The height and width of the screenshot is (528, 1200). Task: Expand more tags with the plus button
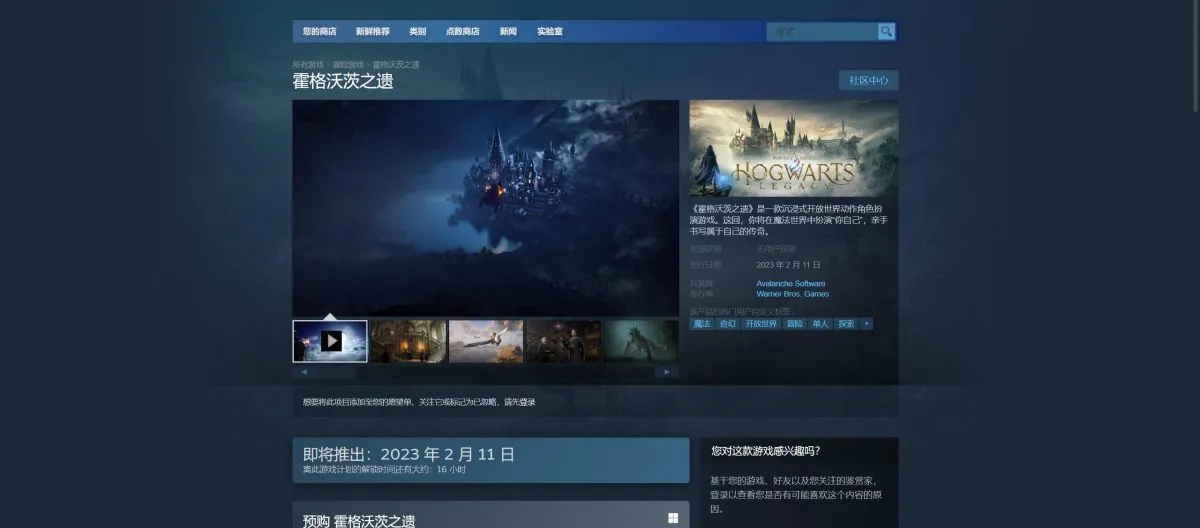pyautogui.click(x=867, y=324)
